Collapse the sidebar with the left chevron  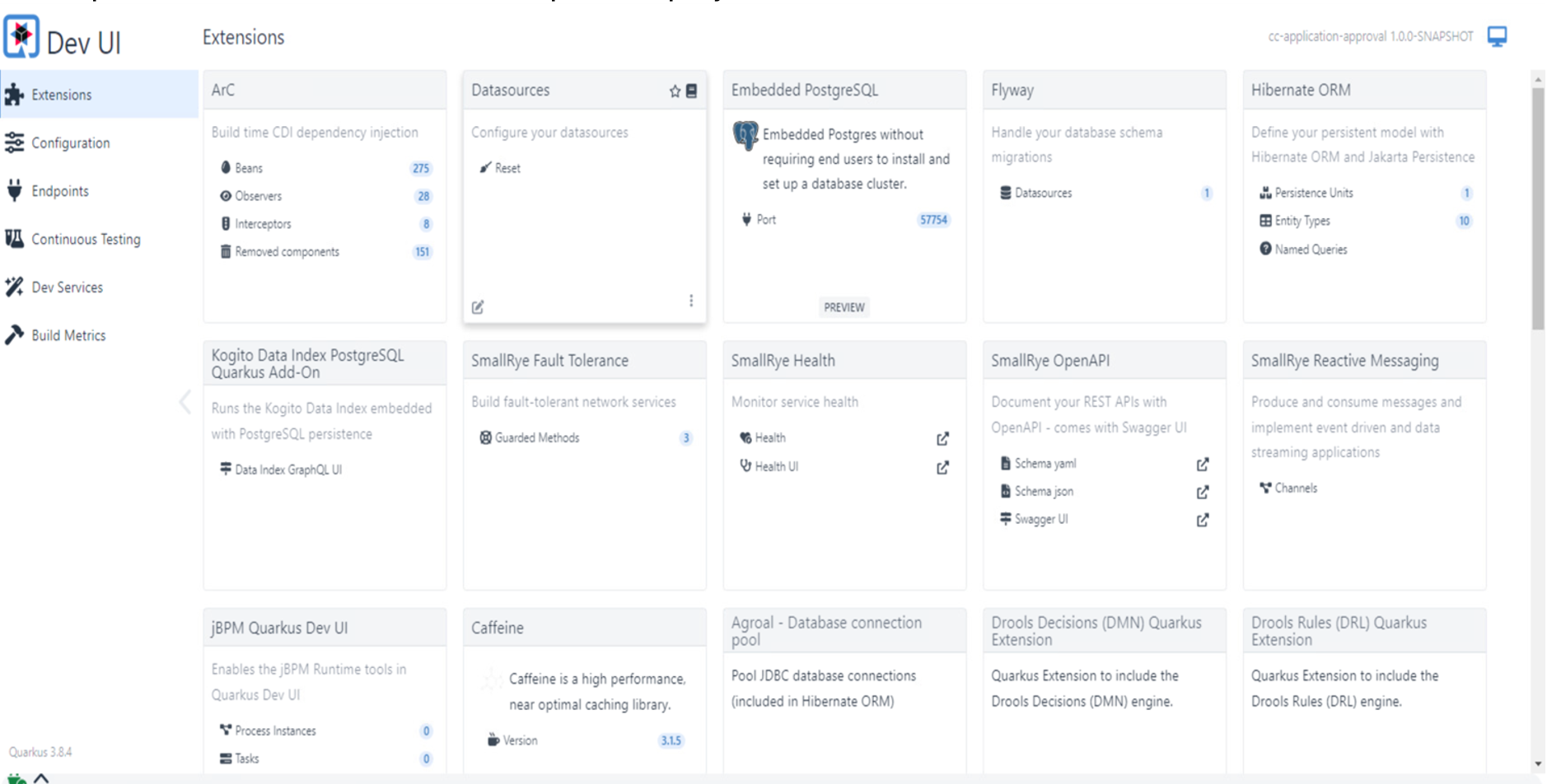click(185, 402)
